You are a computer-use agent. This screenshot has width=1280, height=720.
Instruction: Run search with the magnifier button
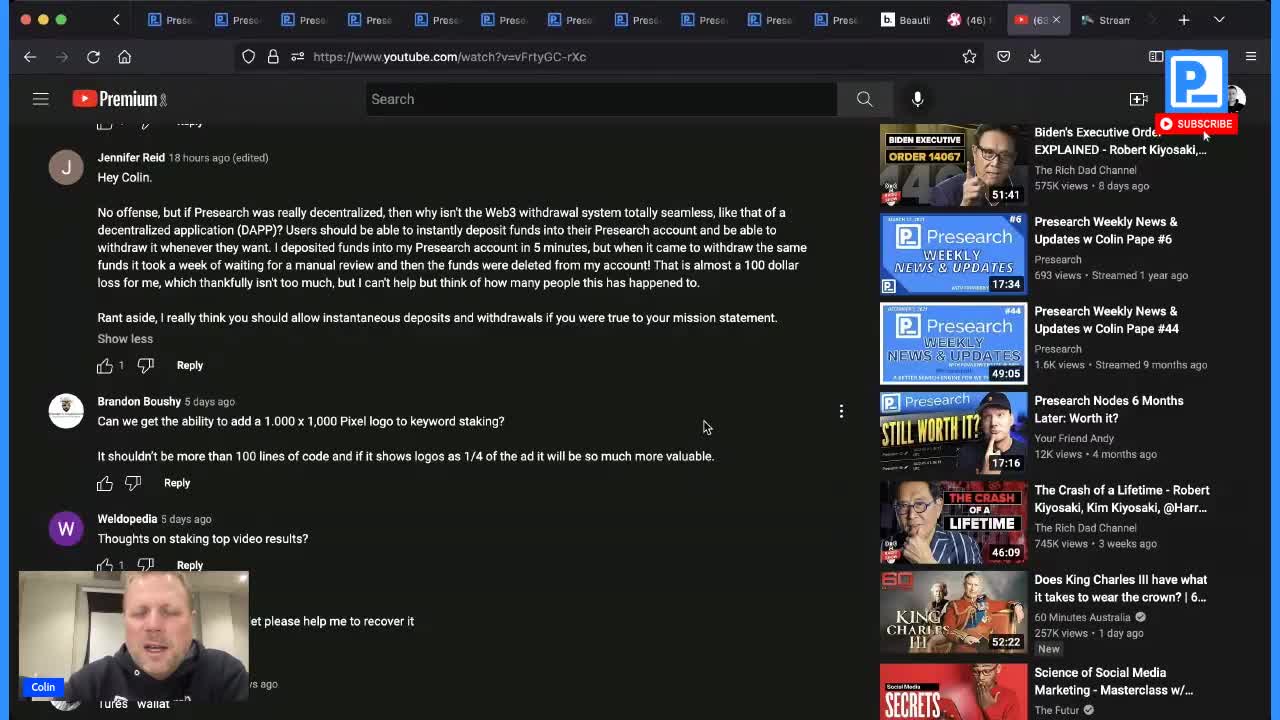point(864,99)
